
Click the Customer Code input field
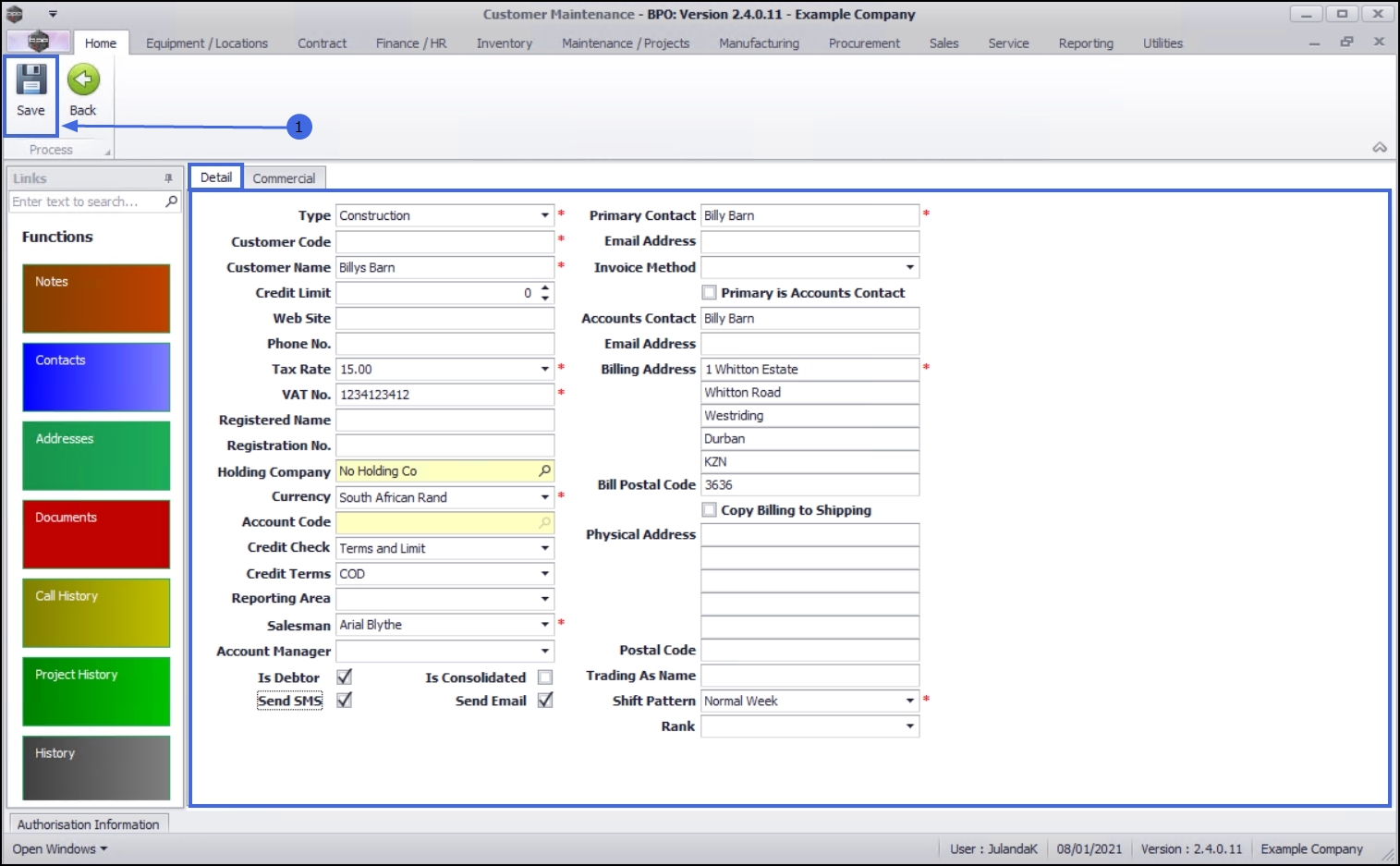444,241
